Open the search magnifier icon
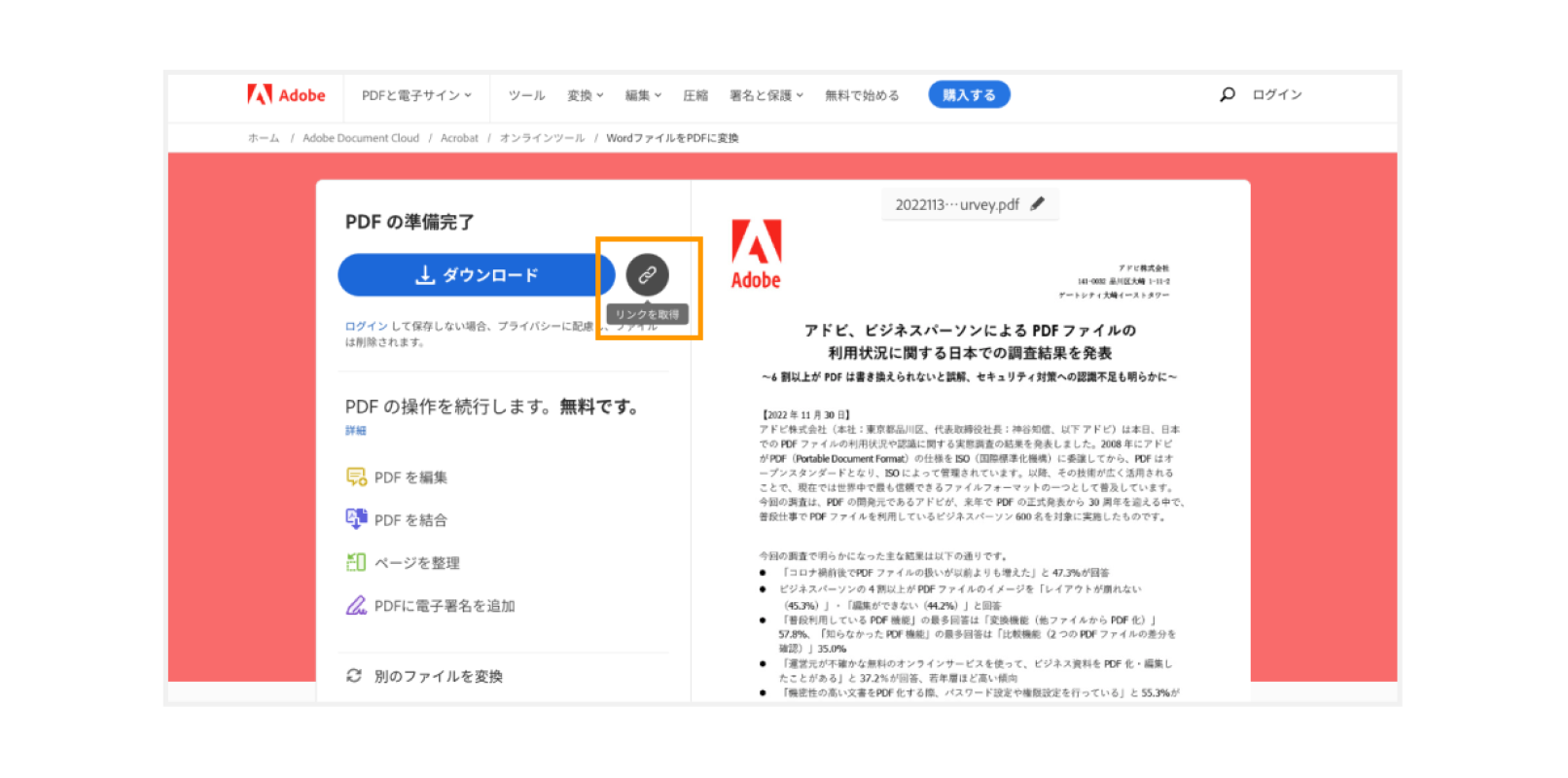Viewport: 1568px width, 778px height. point(1228,94)
